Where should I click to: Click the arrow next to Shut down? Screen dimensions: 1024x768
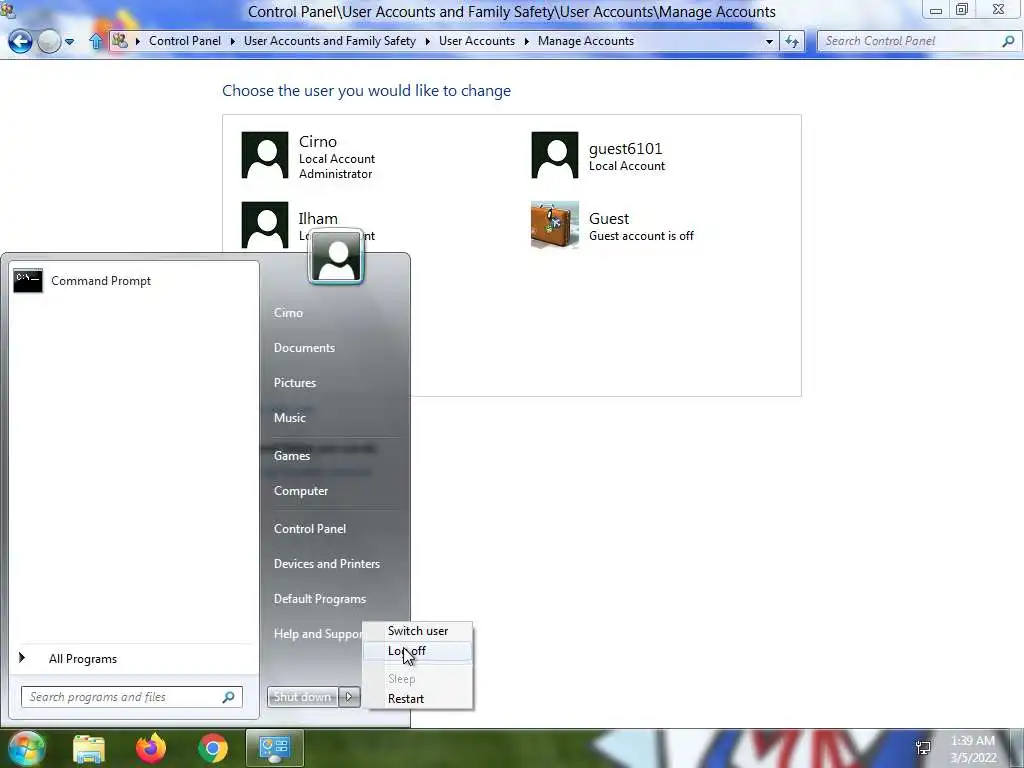tap(349, 697)
